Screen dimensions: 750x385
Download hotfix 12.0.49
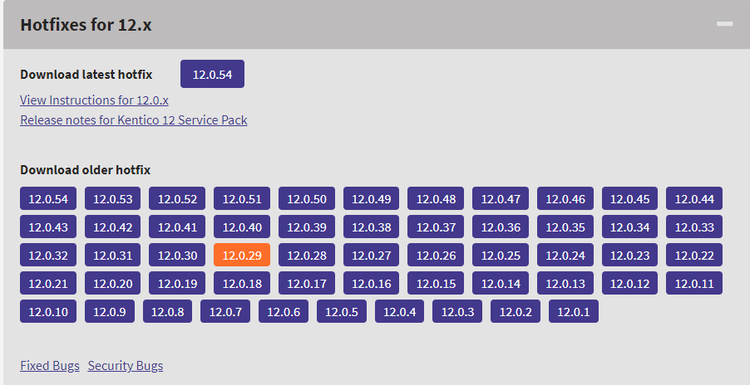coord(371,198)
